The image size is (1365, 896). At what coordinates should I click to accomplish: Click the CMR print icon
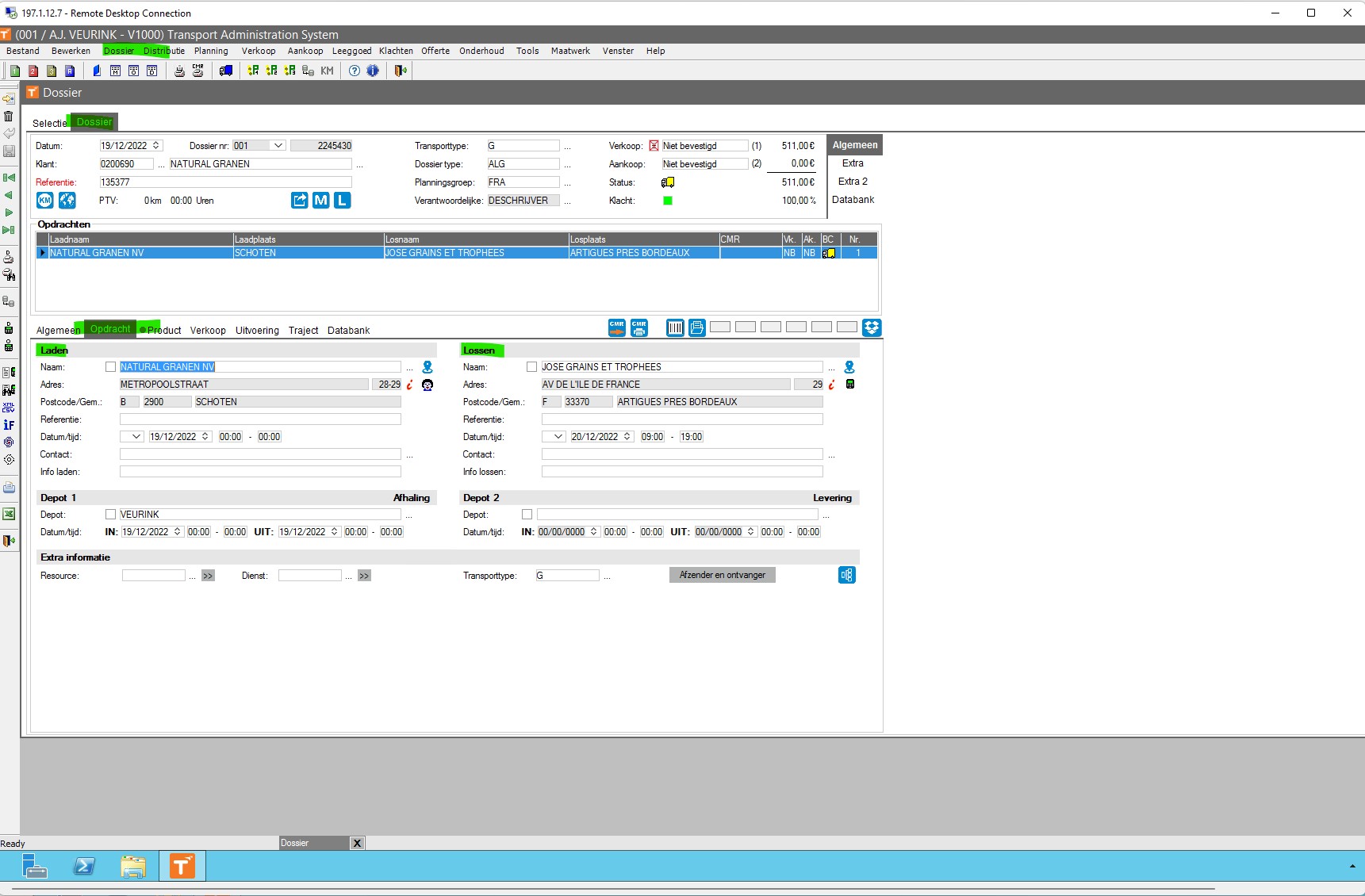pyautogui.click(x=639, y=327)
